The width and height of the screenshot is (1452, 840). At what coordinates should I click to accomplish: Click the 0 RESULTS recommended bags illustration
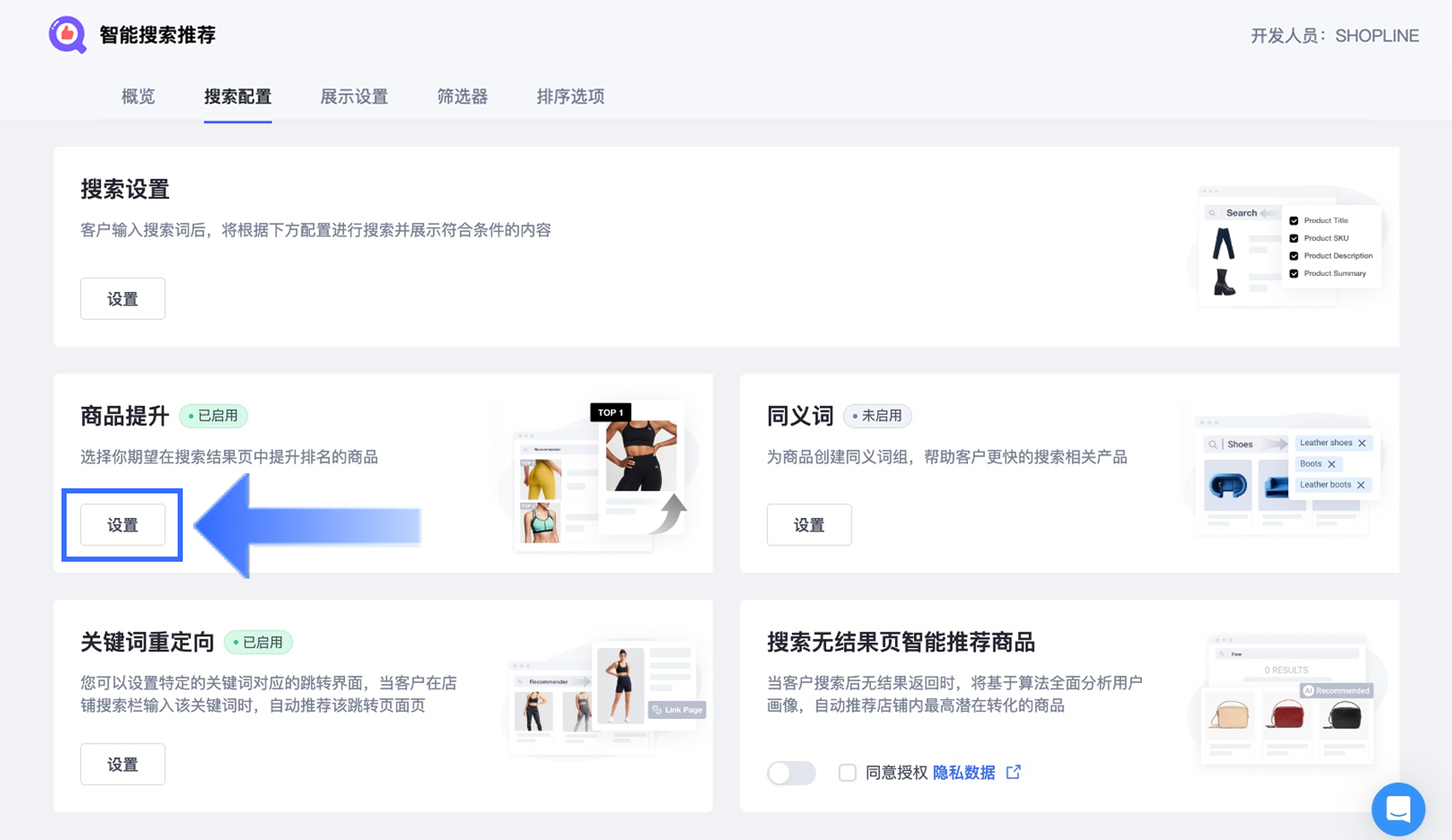pos(1286,700)
